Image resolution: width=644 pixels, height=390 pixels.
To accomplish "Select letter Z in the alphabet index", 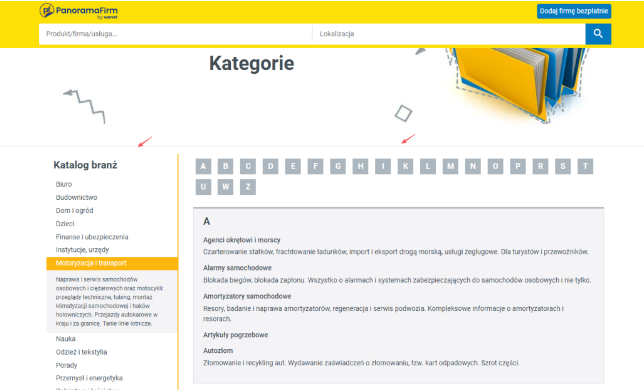I will click(248, 187).
